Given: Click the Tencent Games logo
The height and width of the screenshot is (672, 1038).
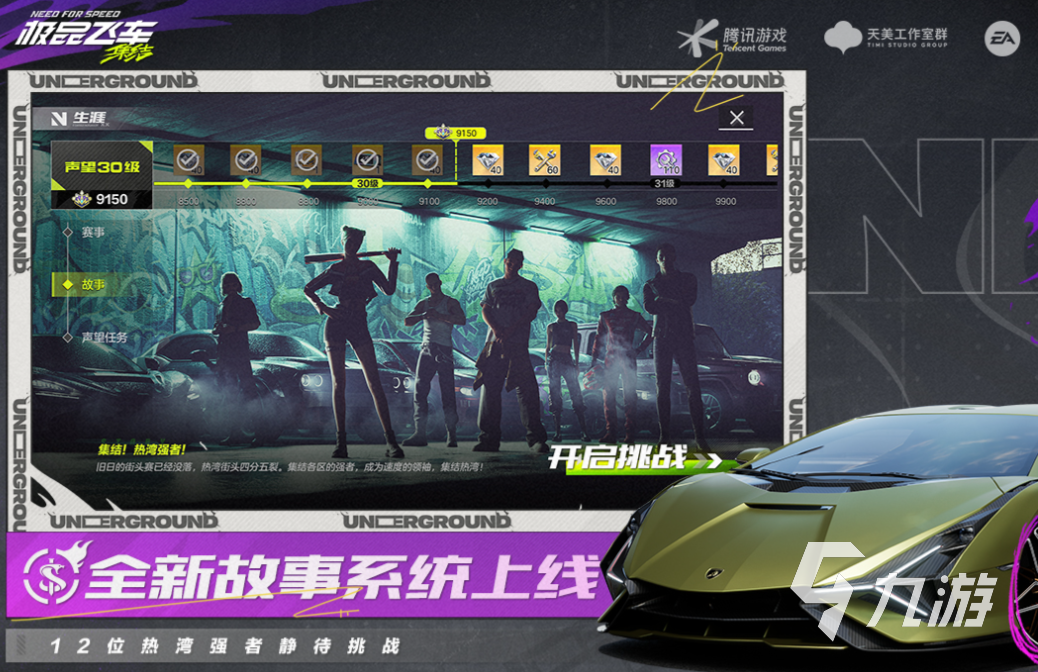Looking at the screenshot, I should pyautogui.click(x=732, y=37).
